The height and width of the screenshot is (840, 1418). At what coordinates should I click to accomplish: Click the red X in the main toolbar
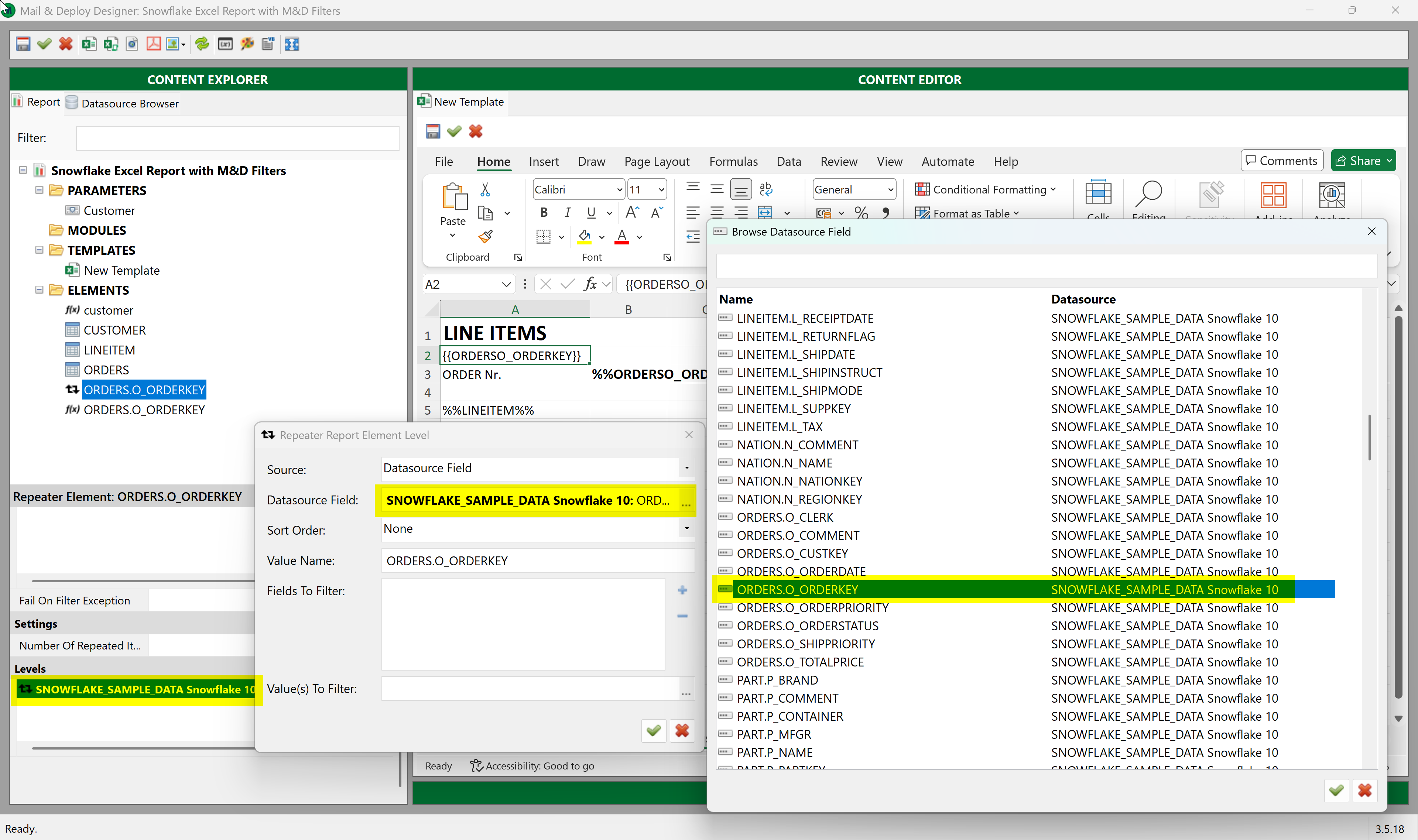point(66,44)
